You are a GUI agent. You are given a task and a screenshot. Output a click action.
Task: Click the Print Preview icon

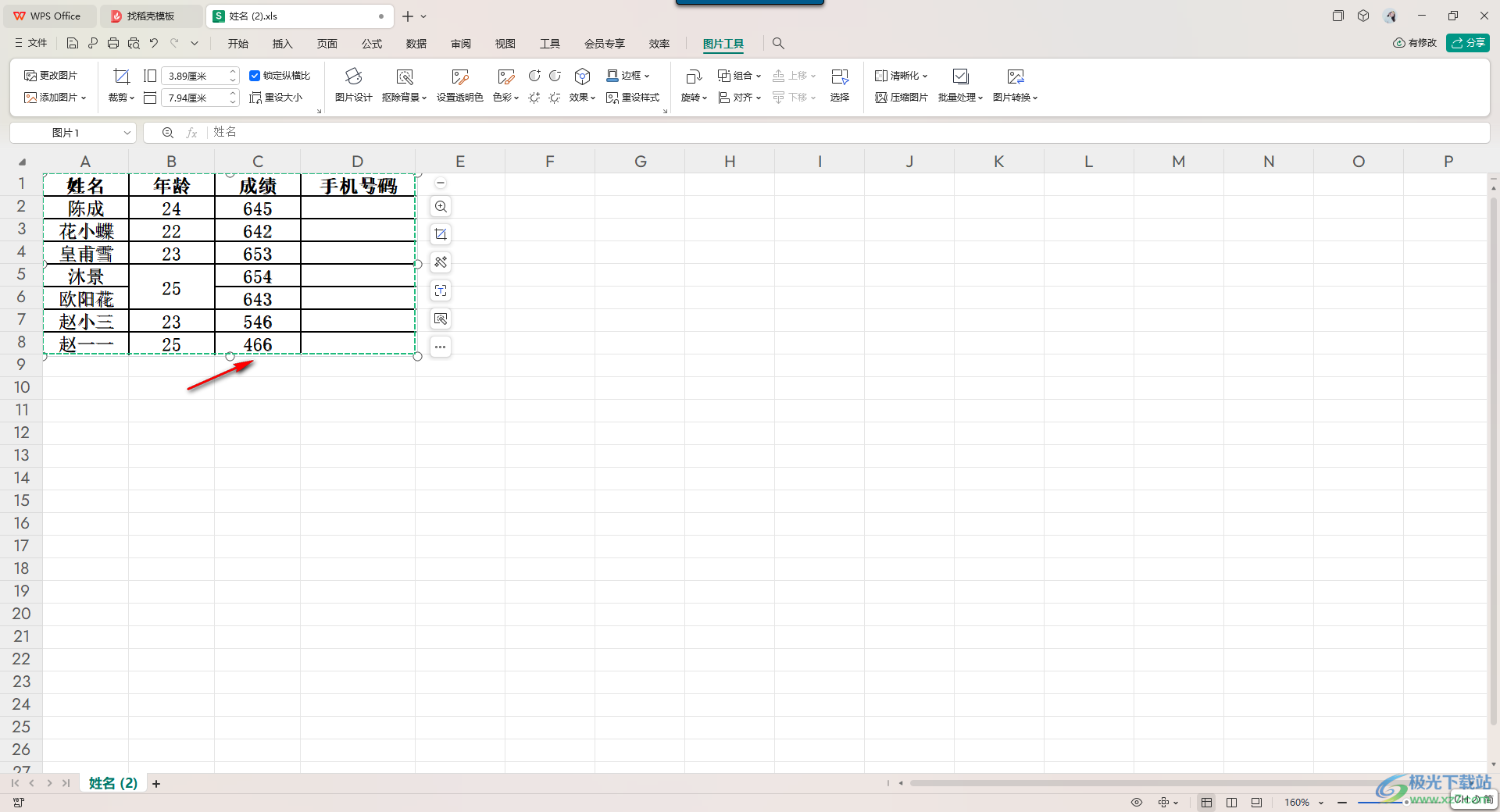pos(134,43)
